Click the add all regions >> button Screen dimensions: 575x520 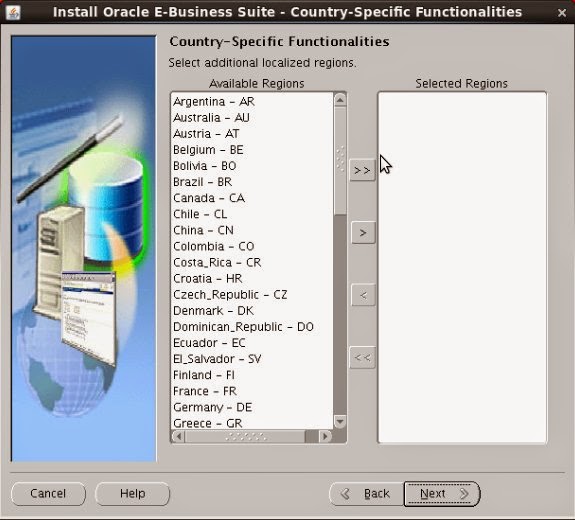coord(362,170)
